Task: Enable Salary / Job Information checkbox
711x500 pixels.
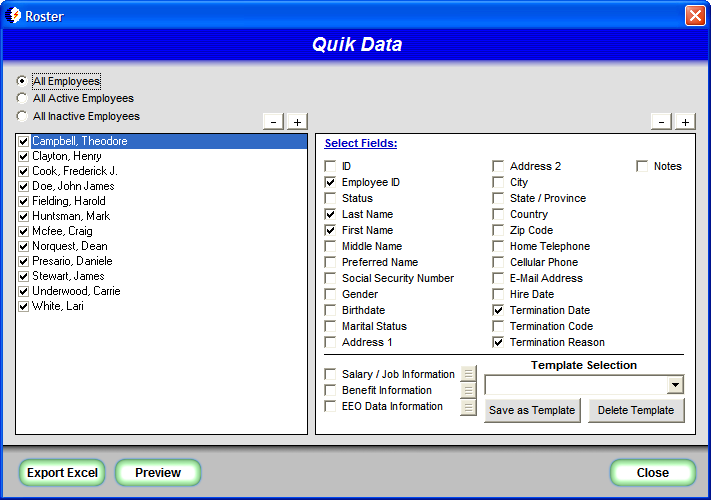Action: coord(330,374)
